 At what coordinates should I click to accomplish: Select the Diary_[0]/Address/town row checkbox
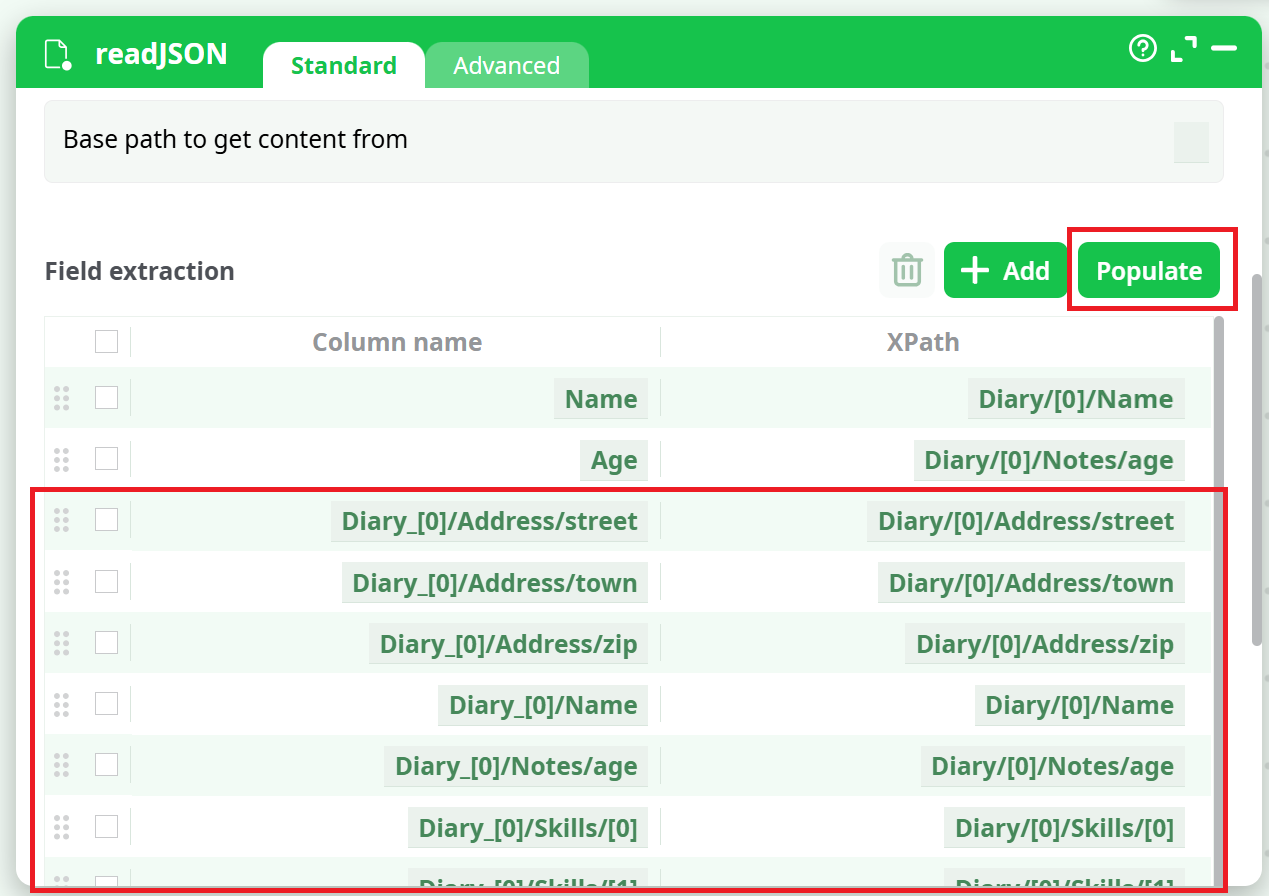106,581
